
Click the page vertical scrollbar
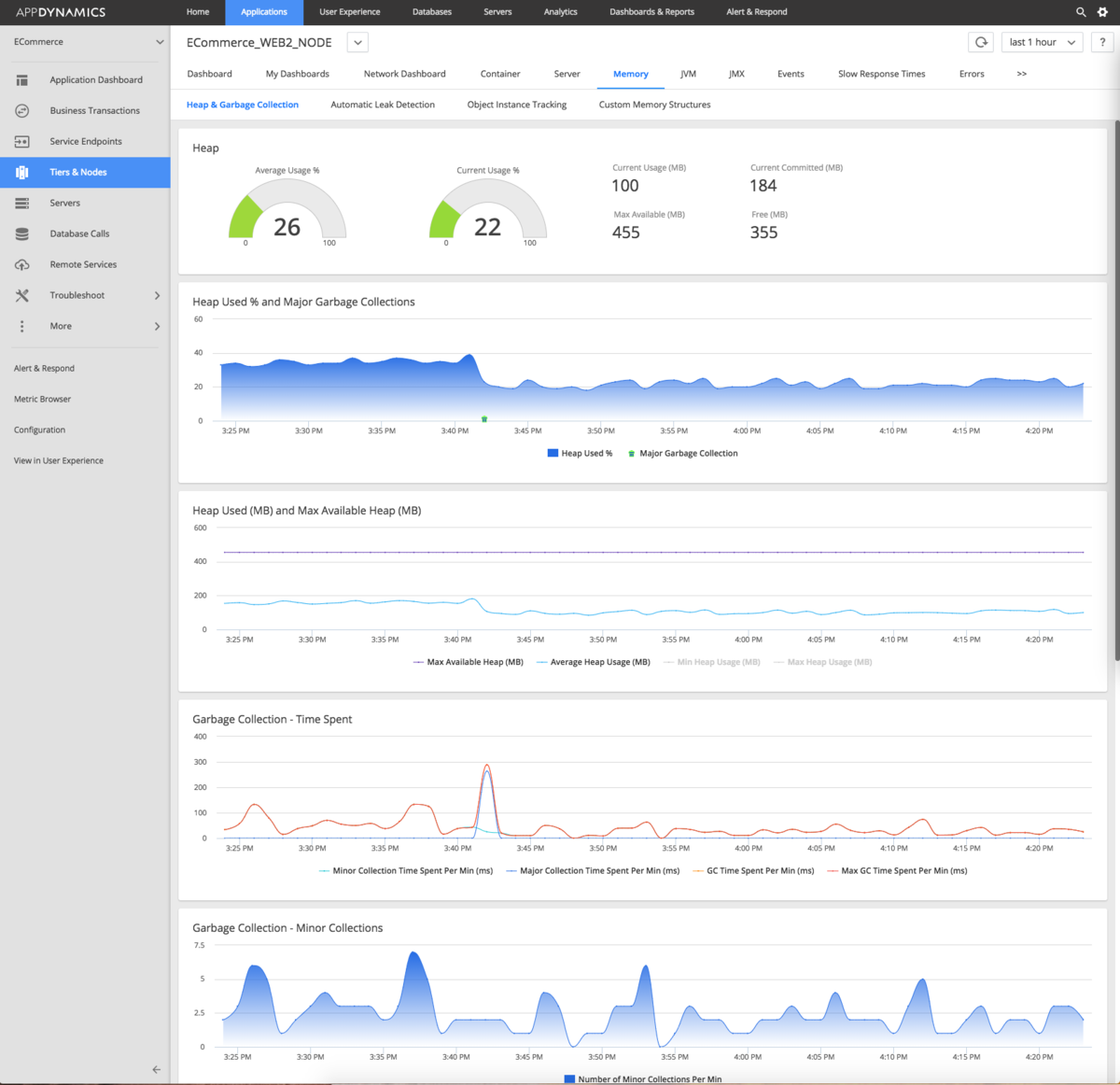pyautogui.click(x=1116, y=392)
